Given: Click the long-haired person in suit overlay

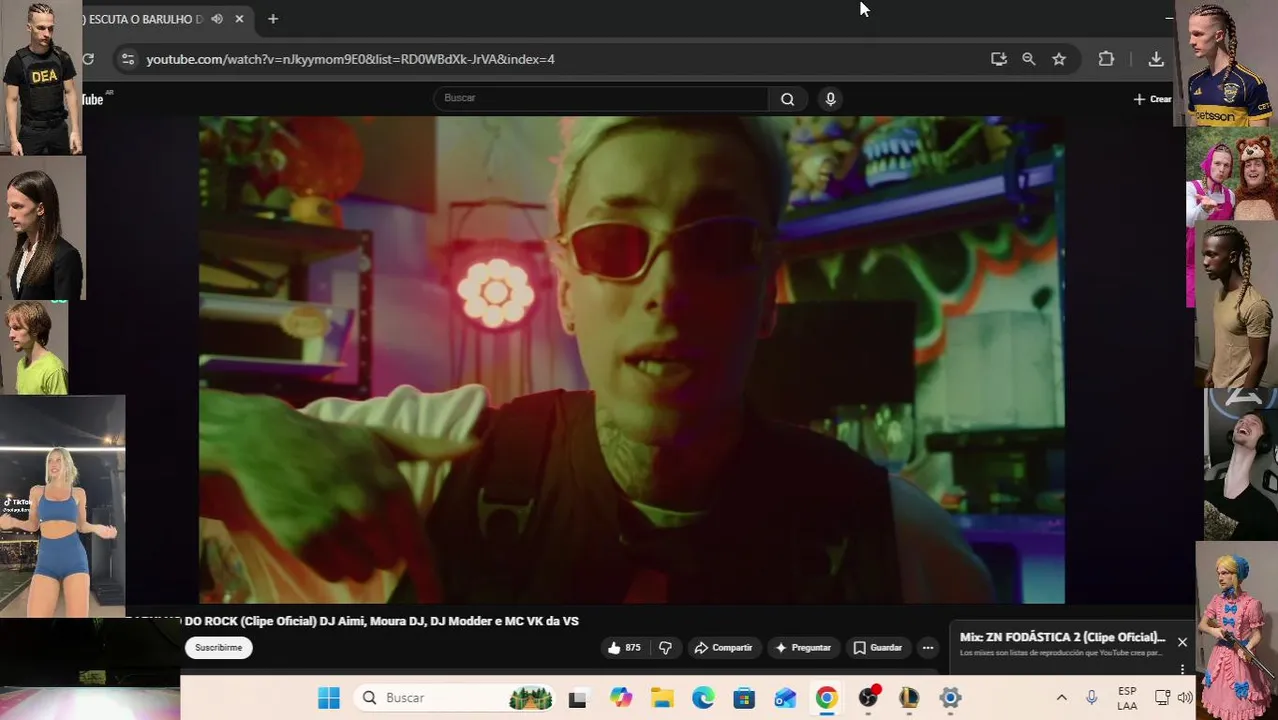Looking at the screenshot, I should pyautogui.click(x=43, y=229).
